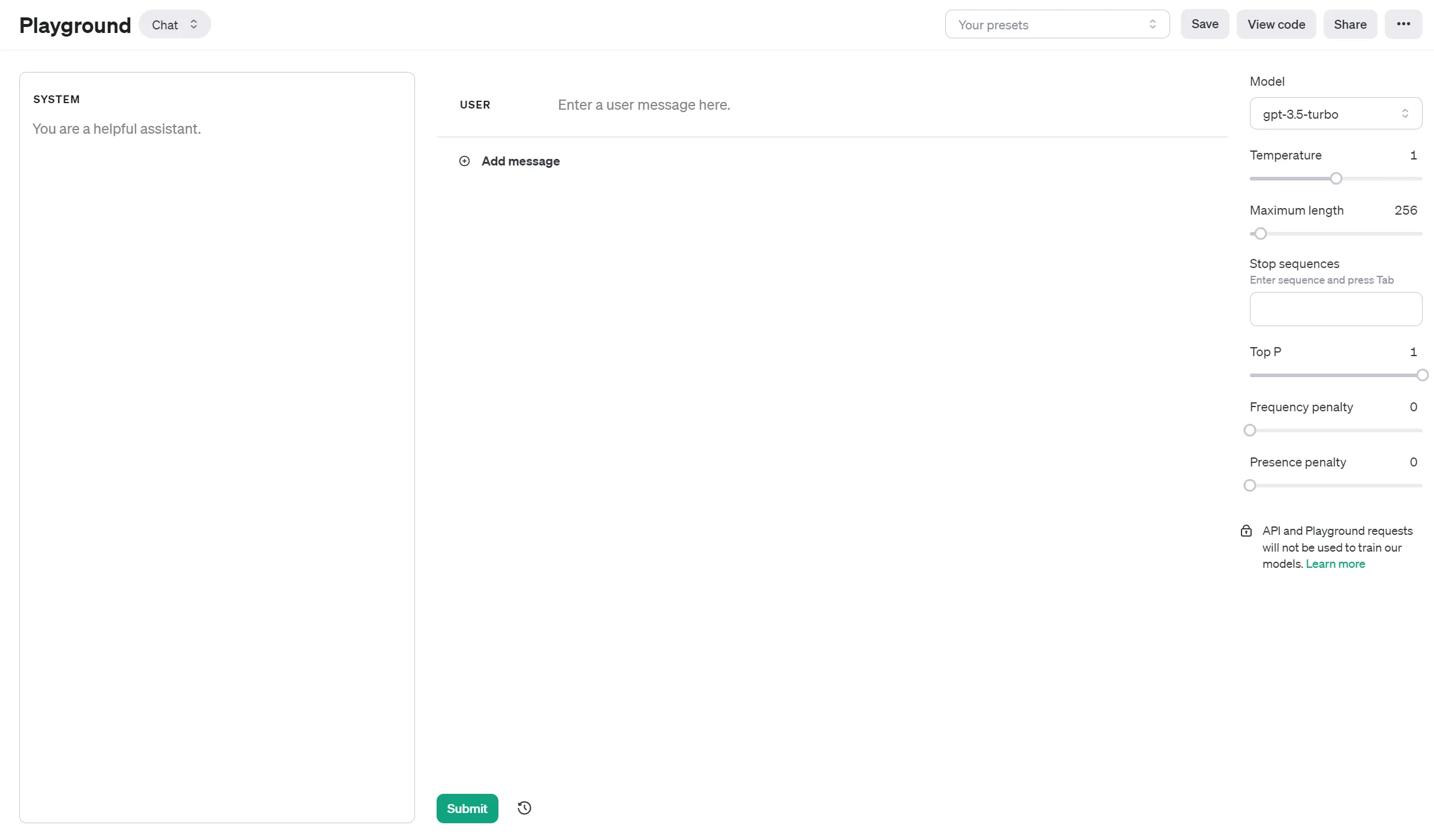Click the Learn more link
This screenshot has height=840, width=1434.
[x=1335, y=563]
